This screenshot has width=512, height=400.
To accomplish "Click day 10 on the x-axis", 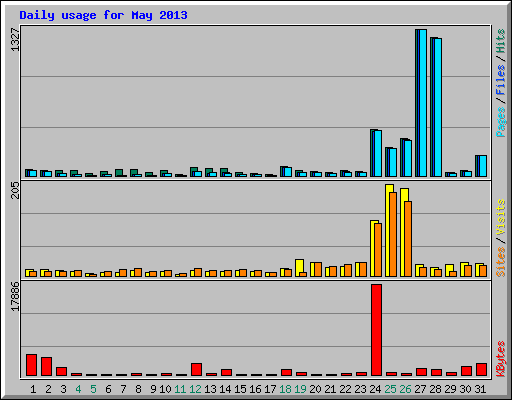I will 165,389.
